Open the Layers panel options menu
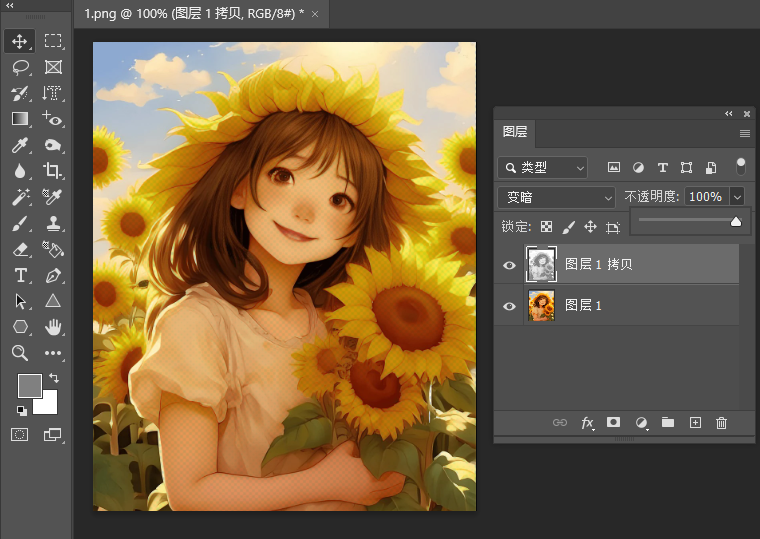The image size is (760, 539). (745, 133)
